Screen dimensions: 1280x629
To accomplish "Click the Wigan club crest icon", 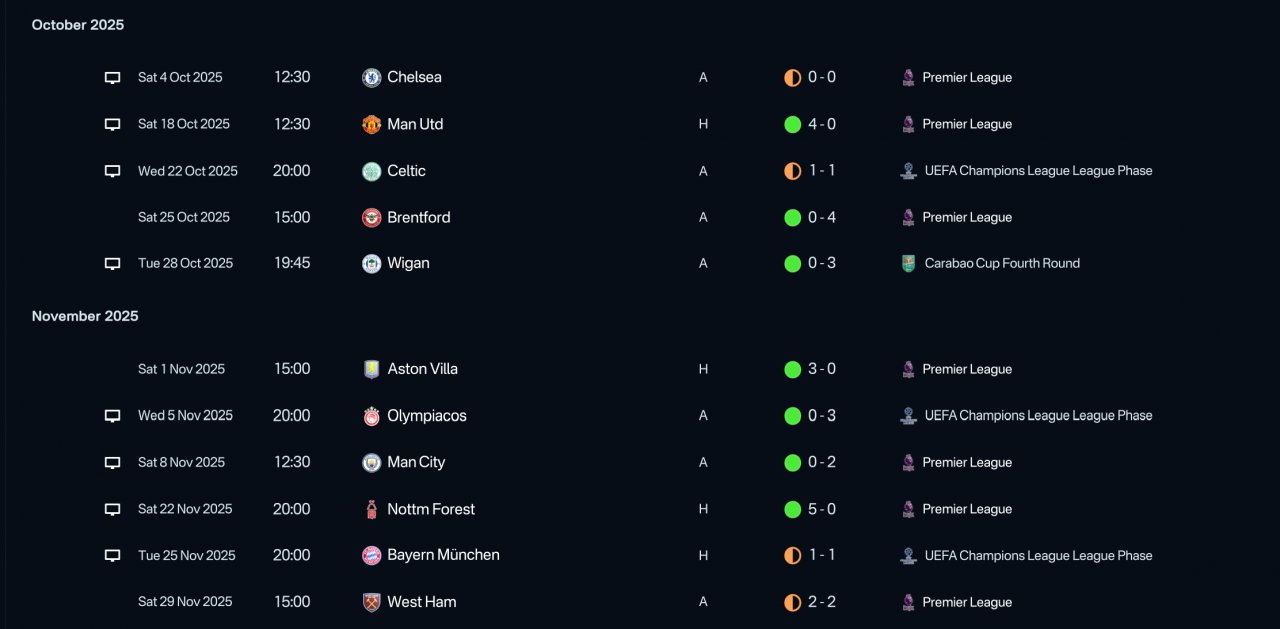I will [x=371, y=264].
